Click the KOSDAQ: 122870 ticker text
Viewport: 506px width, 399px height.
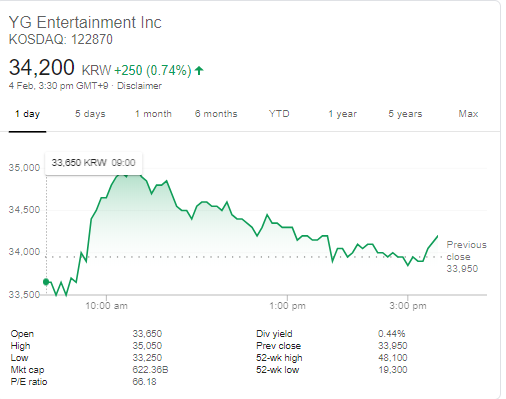click(61, 40)
